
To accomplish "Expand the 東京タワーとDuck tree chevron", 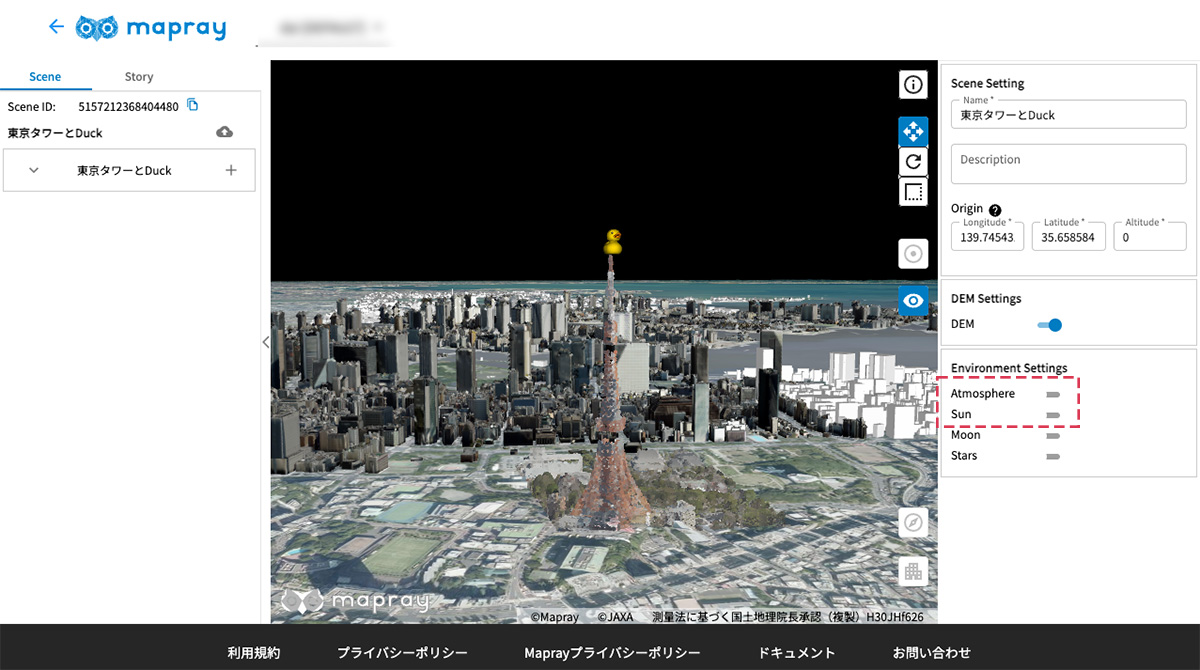I will click(x=34, y=171).
